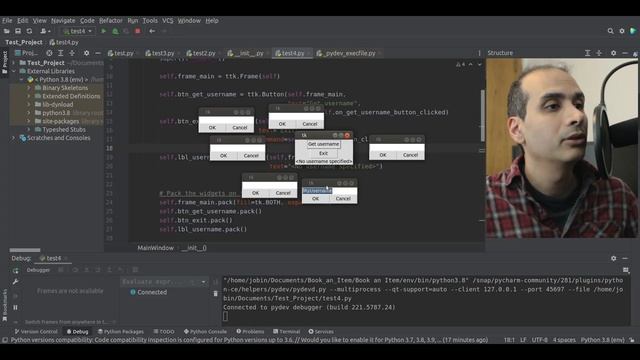Open Project panel options gear
Viewport: 640px width, 360px height.
pyautogui.click(x=86, y=53)
